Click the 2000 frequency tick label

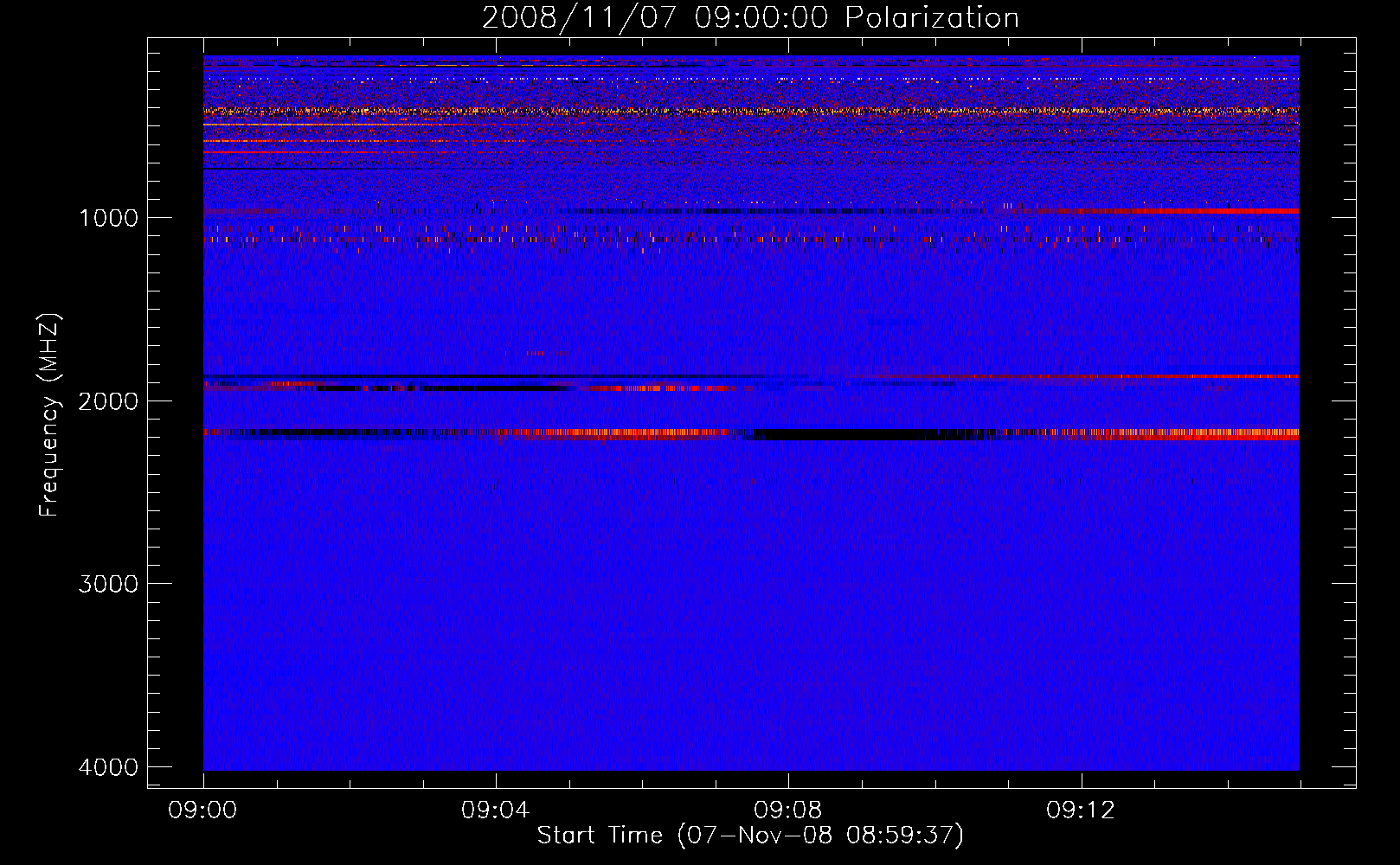tap(108, 400)
